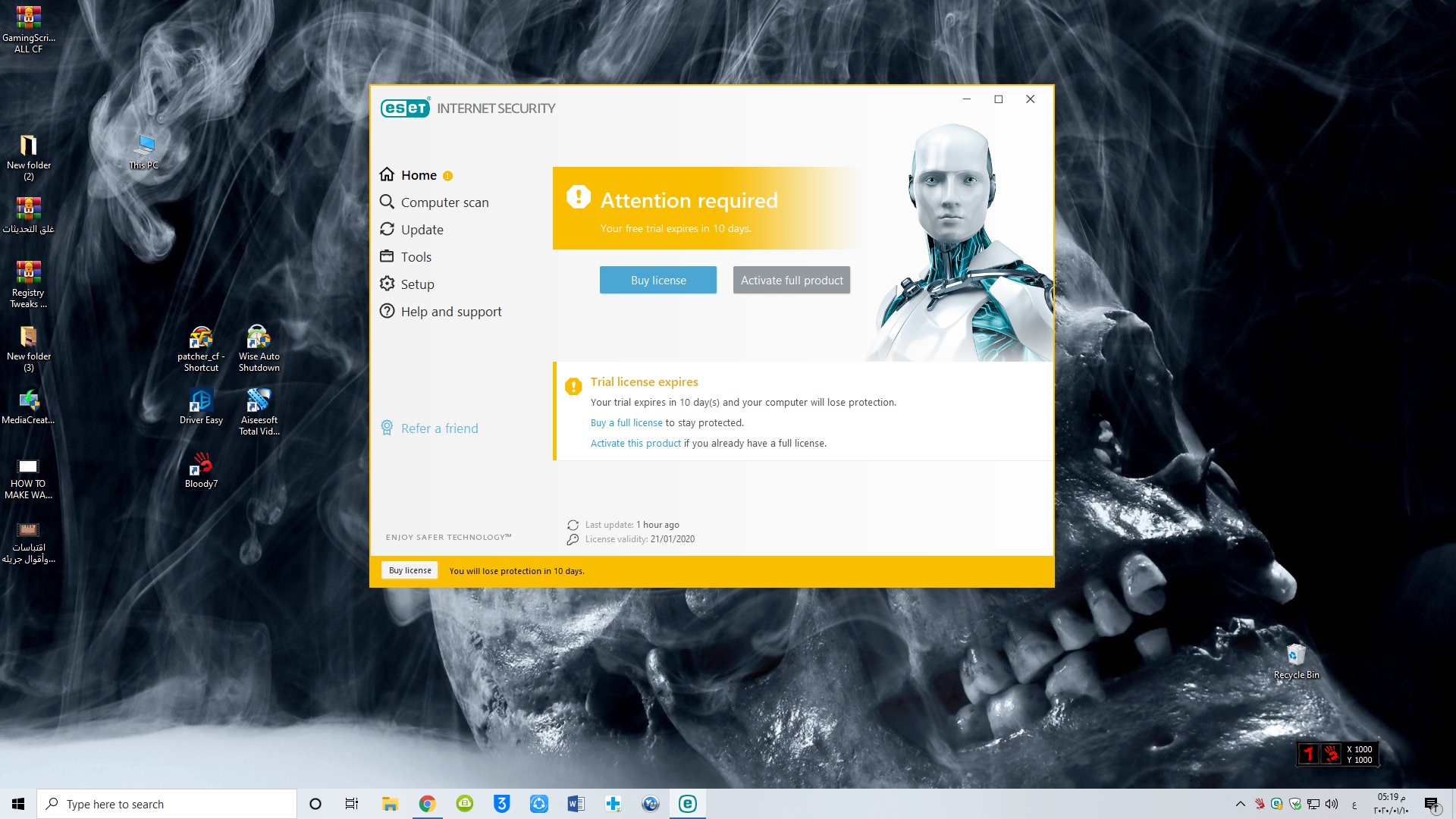Open the 'Yu' sphere taskbar app
Image resolution: width=1456 pixels, height=819 pixels.
tap(650, 804)
